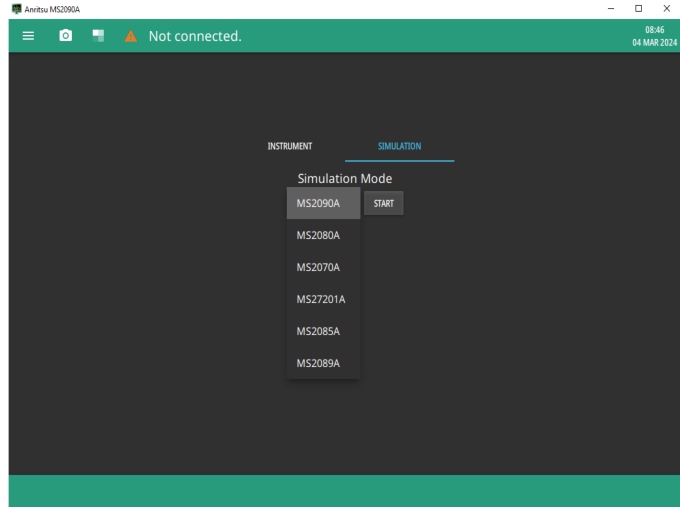Screen dimensions: 680x516
Task: Select the SIMULATION tab
Action: pos(399,146)
